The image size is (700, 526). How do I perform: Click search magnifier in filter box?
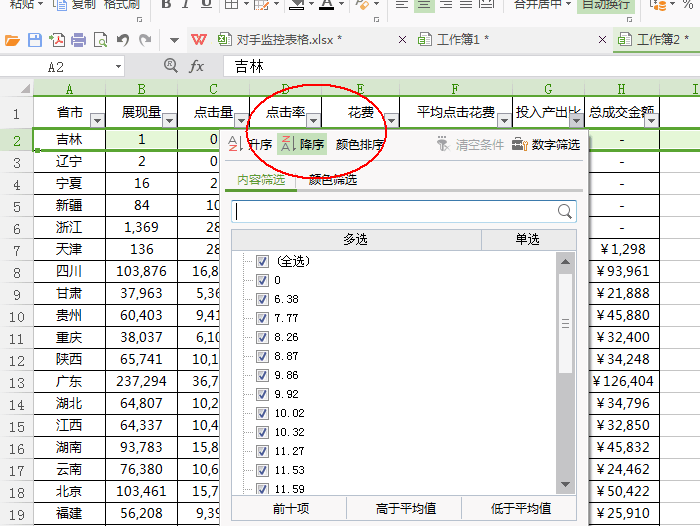(565, 211)
